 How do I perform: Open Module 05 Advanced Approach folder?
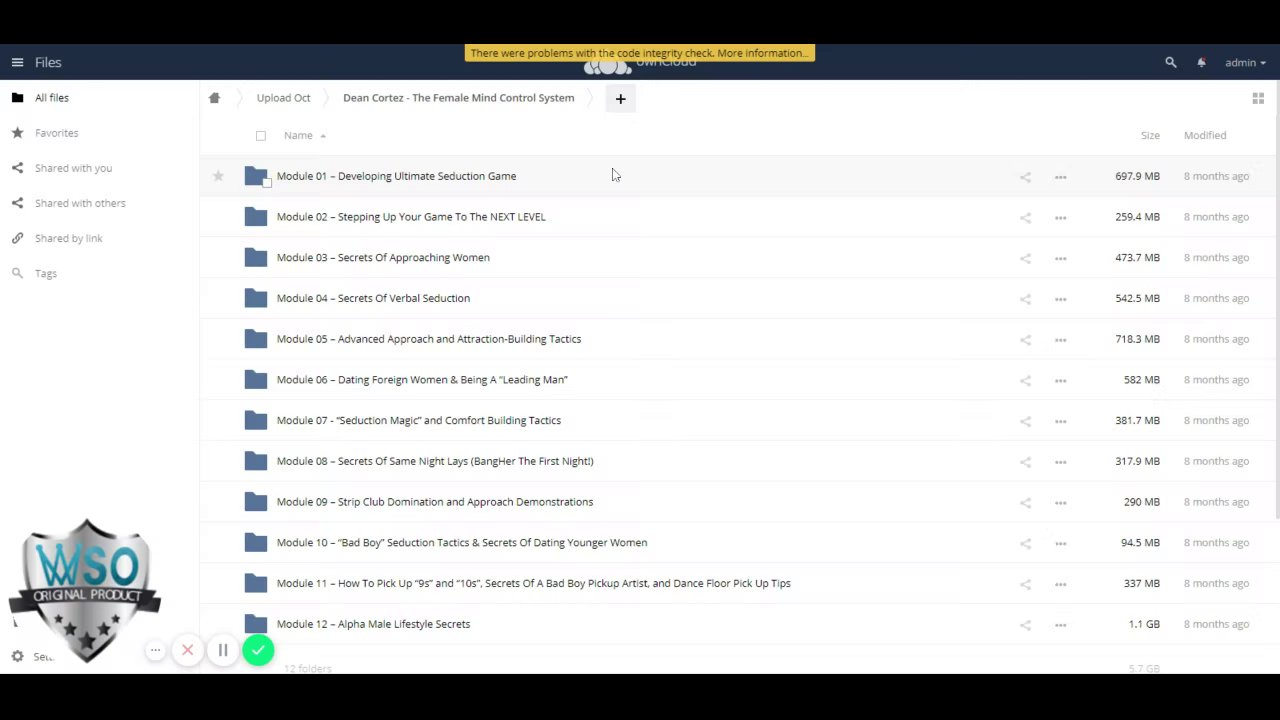point(429,339)
